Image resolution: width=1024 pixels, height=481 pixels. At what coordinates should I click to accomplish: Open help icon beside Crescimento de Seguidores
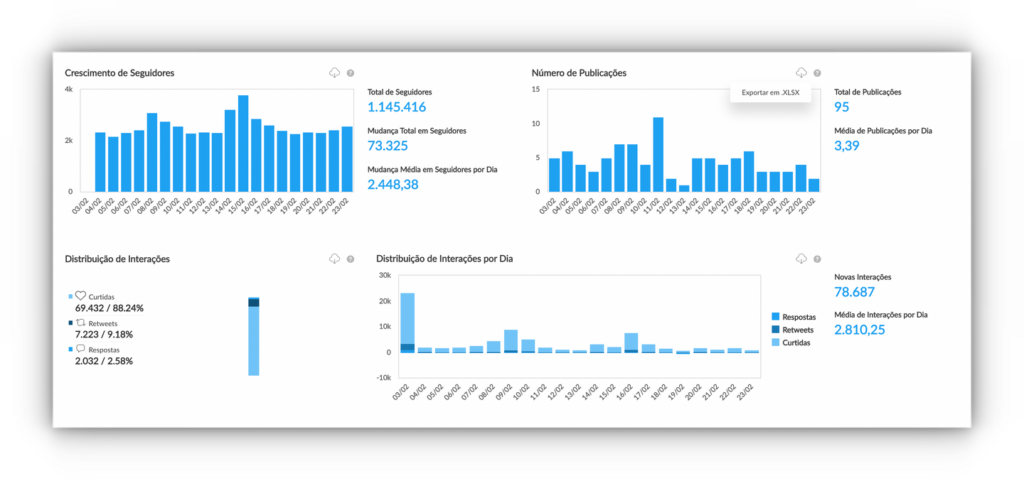click(350, 73)
